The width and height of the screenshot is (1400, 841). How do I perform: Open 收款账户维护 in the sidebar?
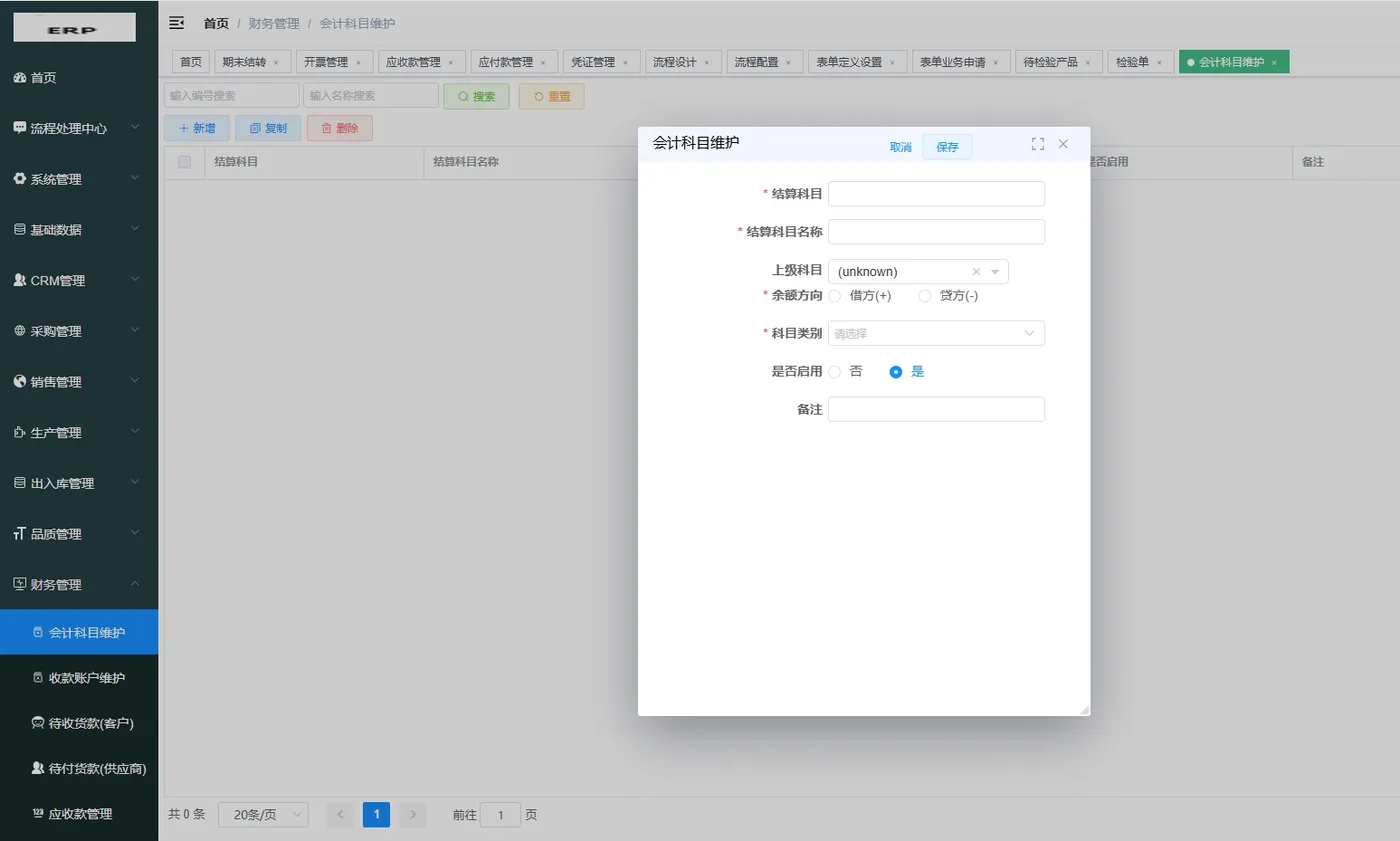[79, 678]
